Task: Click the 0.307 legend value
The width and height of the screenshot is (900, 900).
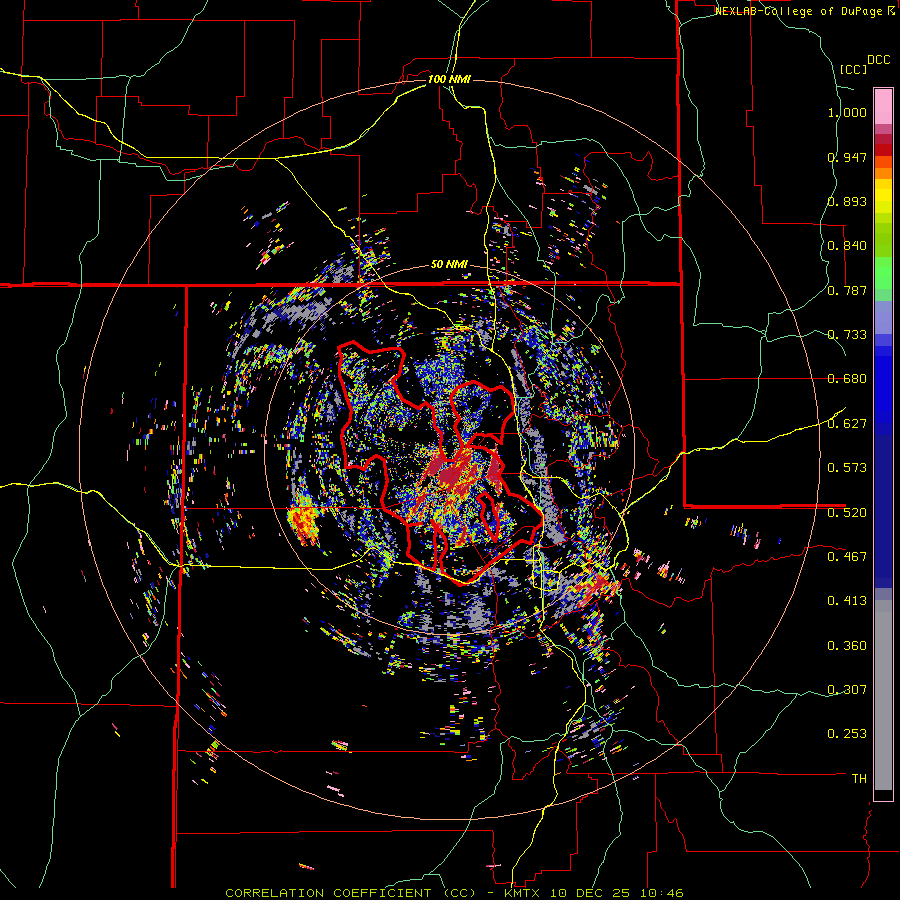Action: pos(847,690)
